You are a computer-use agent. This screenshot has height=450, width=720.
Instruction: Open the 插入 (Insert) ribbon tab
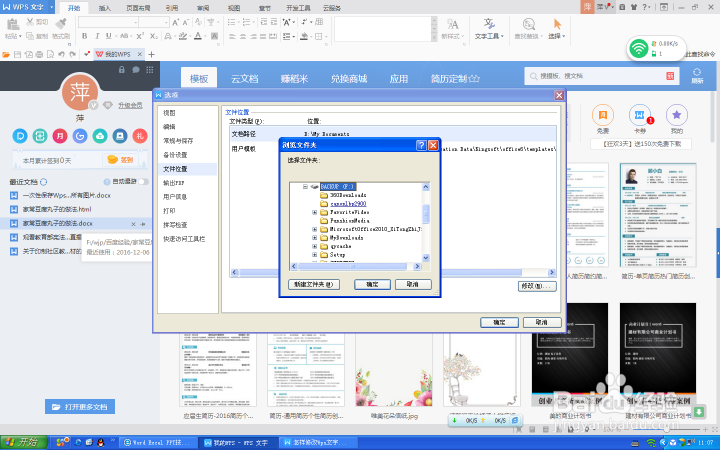(x=105, y=8)
